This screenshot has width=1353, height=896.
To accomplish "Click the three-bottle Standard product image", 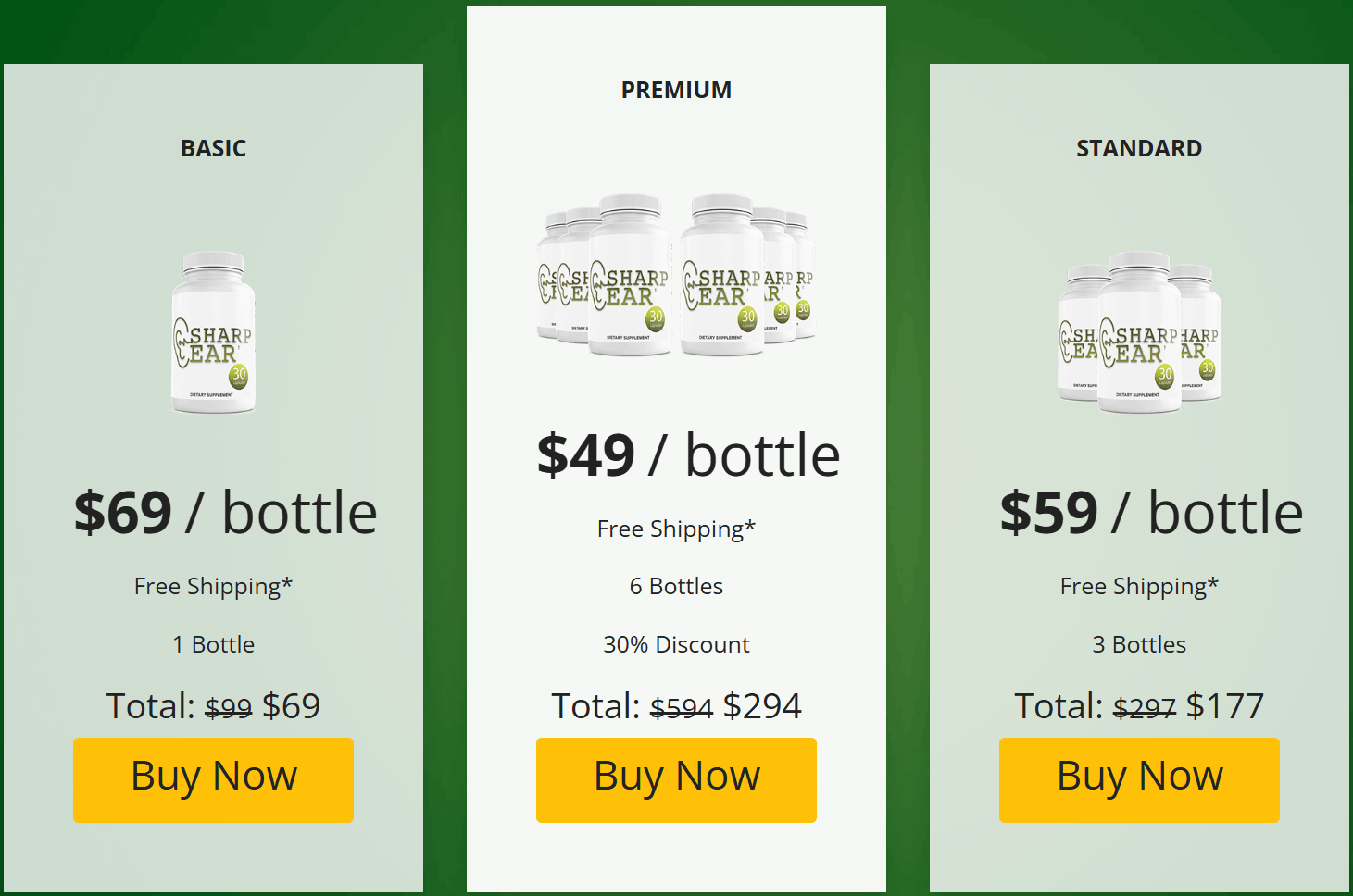I will point(1139,332).
